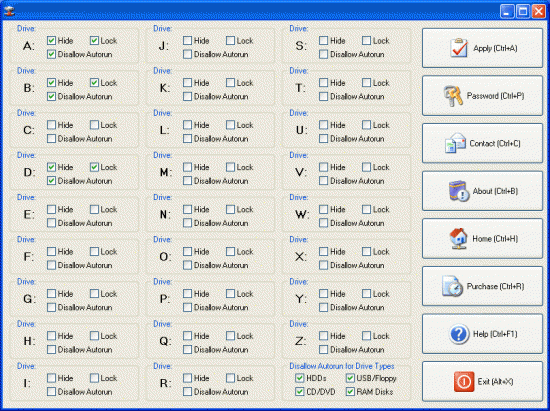Image resolution: width=550 pixels, height=411 pixels.
Task: Enable Lock for drive M
Action: (x=230, y=167)
